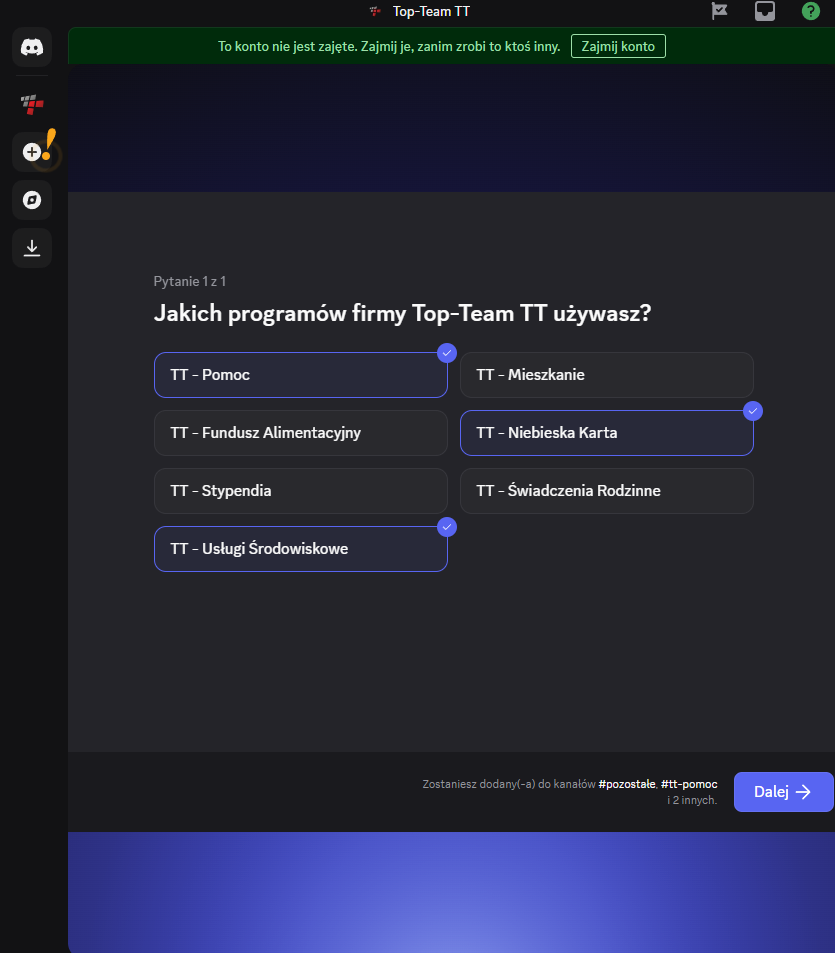Click the 'Pytanie 1 z 1' label
835x953 pixels.
(190, 281)
